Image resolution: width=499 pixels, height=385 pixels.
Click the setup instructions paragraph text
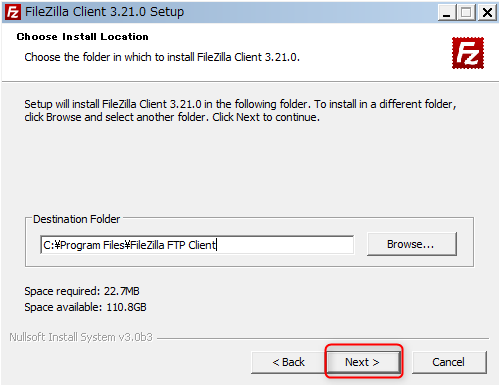pyautogui.click(x=240, y=111)
